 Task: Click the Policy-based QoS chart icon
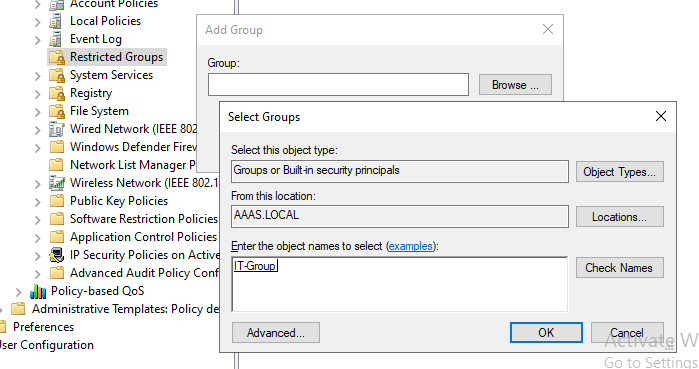[x=38, y=291]
